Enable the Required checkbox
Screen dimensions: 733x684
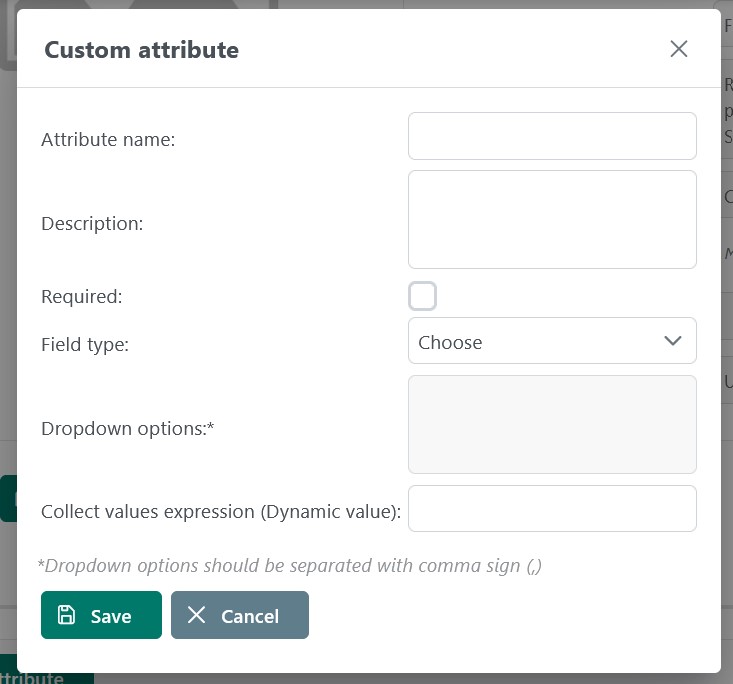[423, 296]
